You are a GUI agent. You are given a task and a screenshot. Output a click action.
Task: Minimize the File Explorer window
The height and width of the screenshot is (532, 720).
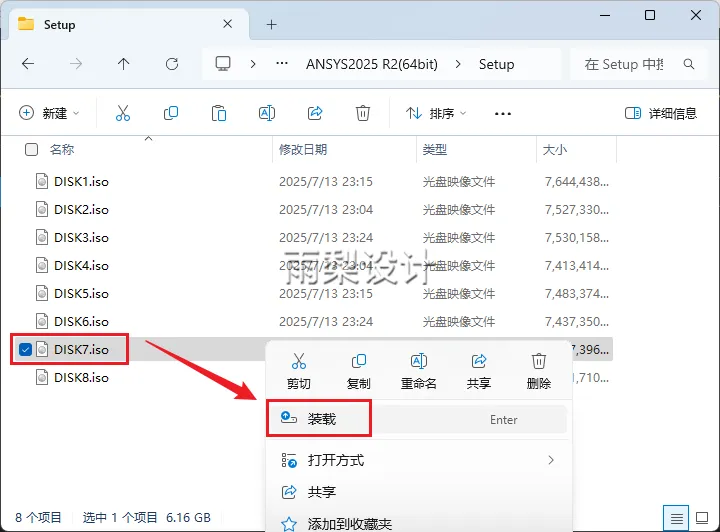point(605,15)
